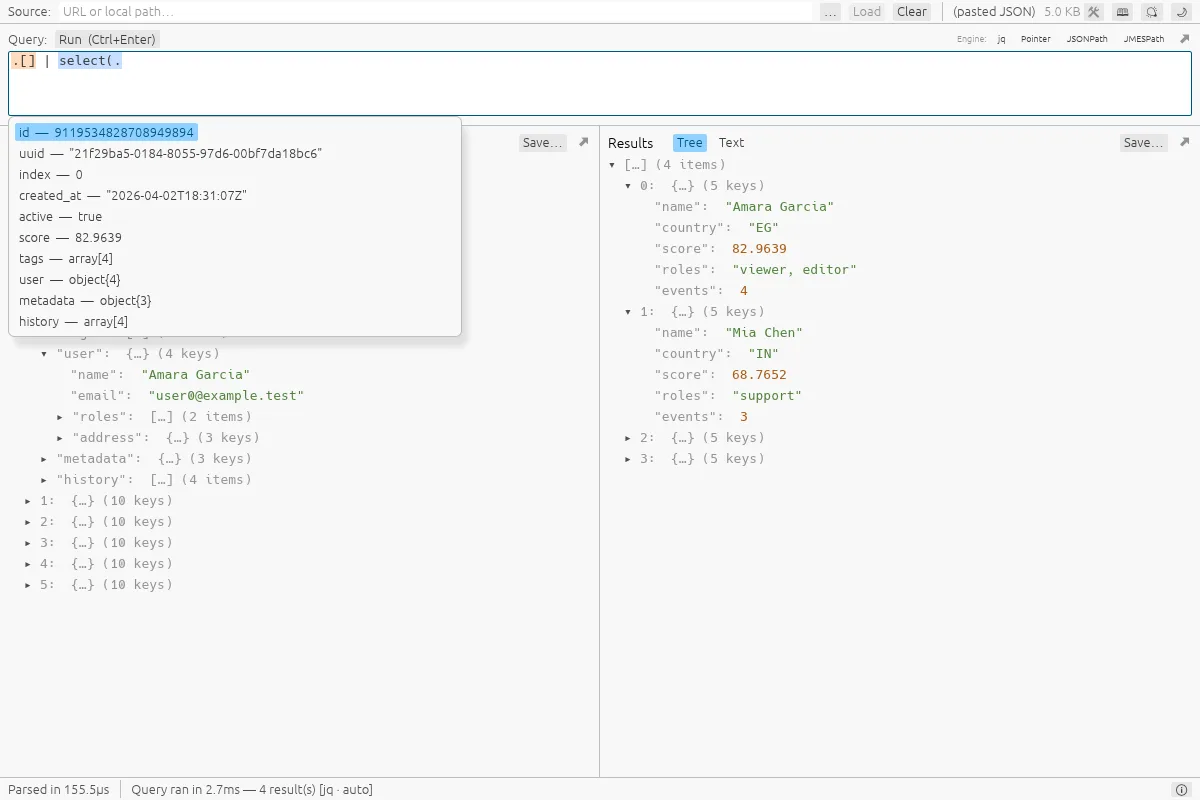
Task: Toggle dark mode moon icon
Action: pos(1181,12)
